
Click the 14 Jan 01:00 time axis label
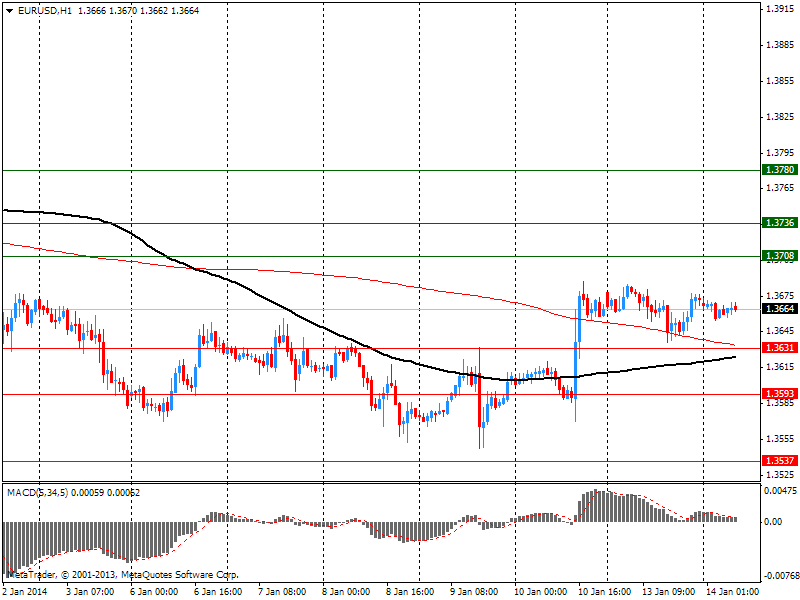tap(730, 591)
